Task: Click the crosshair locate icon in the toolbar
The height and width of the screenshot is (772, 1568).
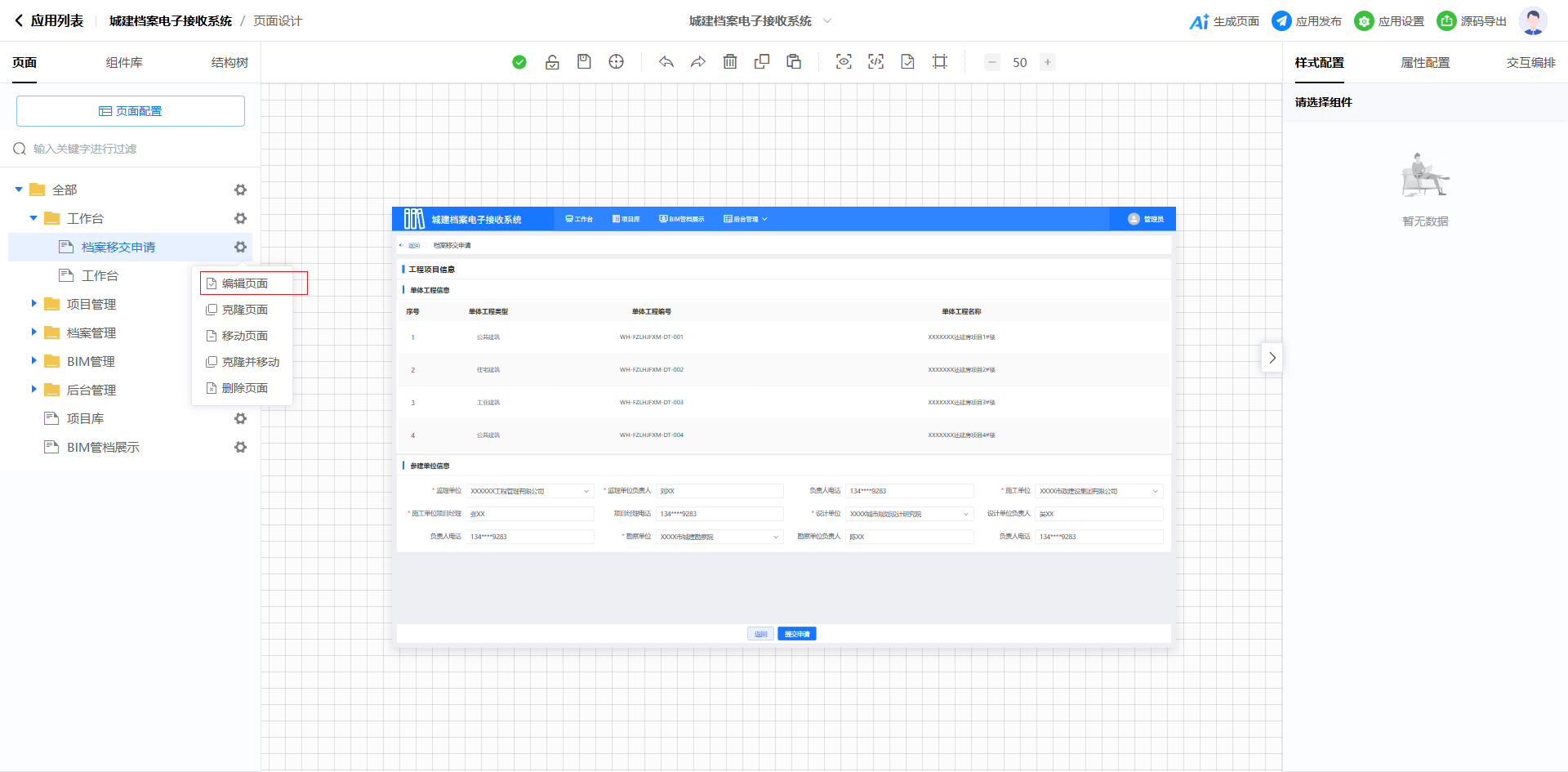Action: tap(617, 62)
